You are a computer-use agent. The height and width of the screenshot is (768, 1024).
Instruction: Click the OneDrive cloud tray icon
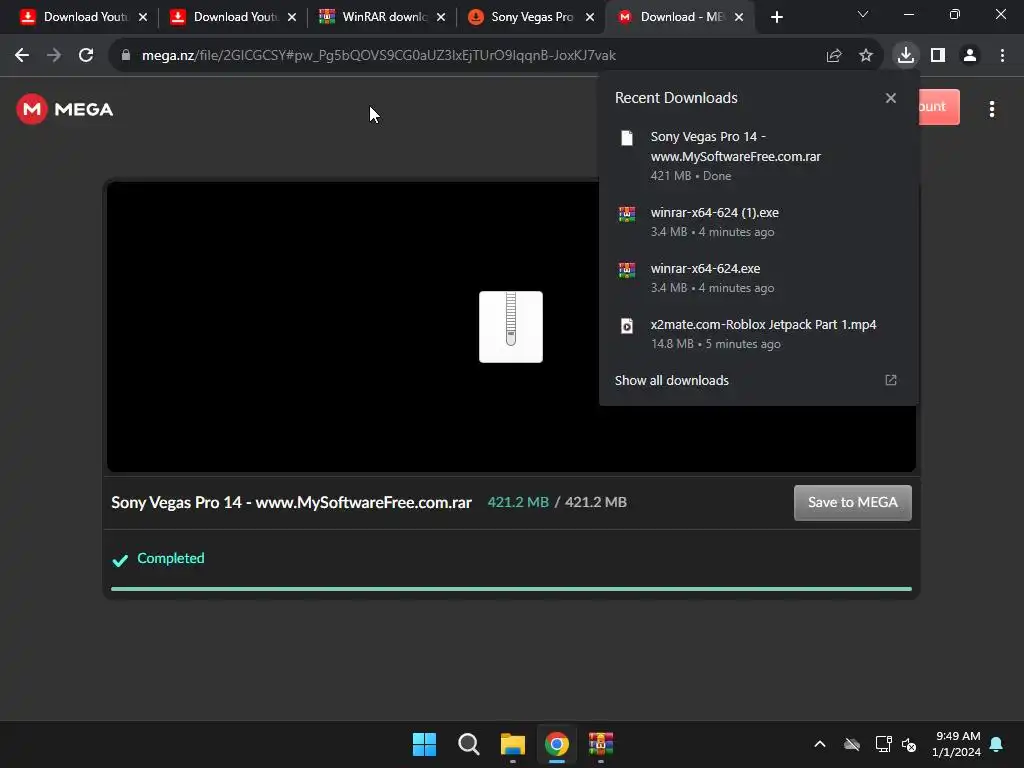852,744
